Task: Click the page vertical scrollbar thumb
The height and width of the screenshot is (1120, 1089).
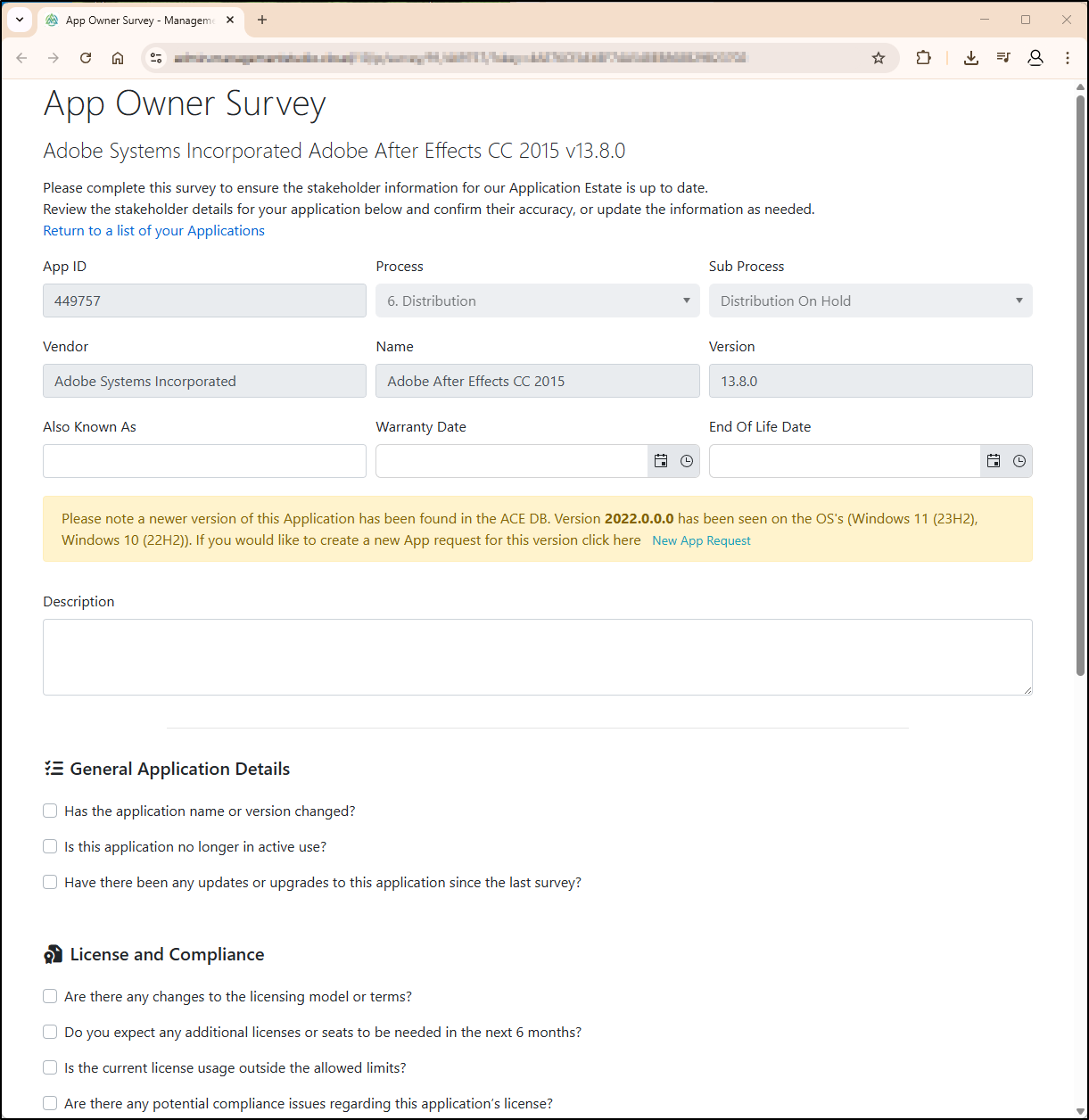Action: pyautogui.click(x=1080, y=383)
